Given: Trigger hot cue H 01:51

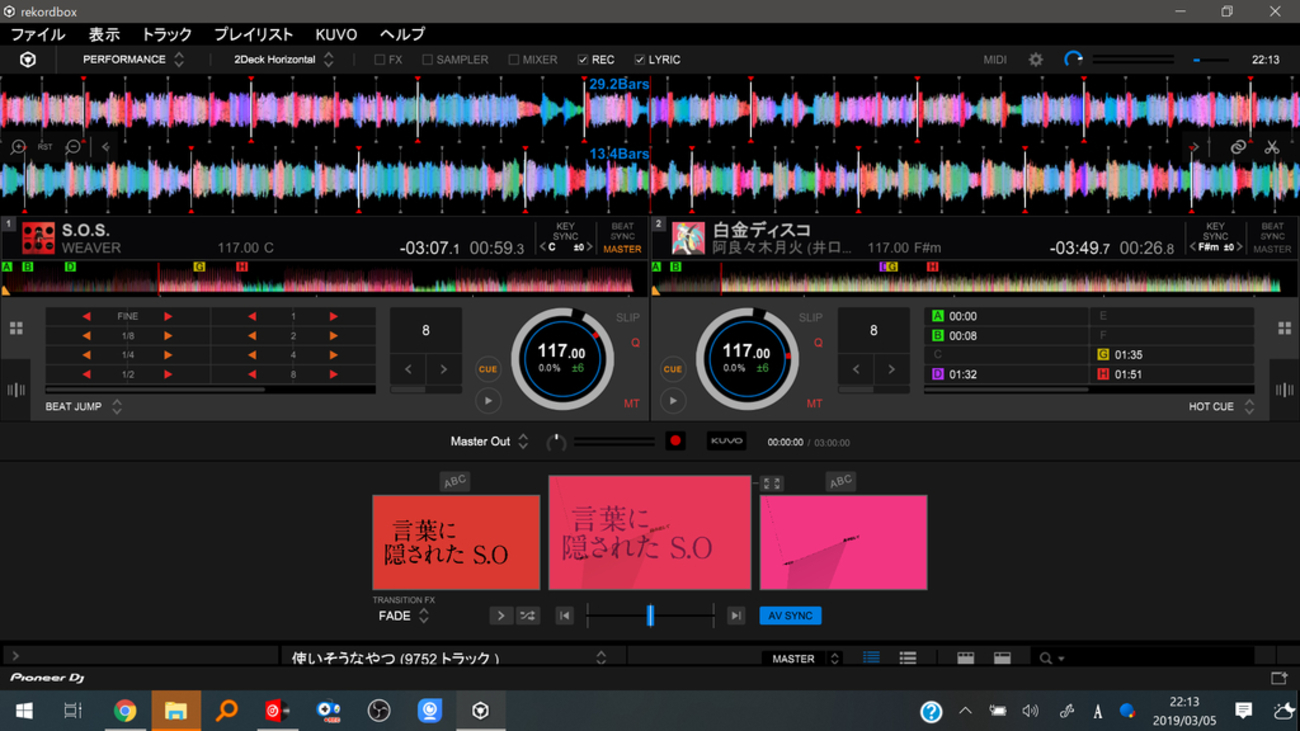Looking at the screenshot, I should click(1172, 374).
